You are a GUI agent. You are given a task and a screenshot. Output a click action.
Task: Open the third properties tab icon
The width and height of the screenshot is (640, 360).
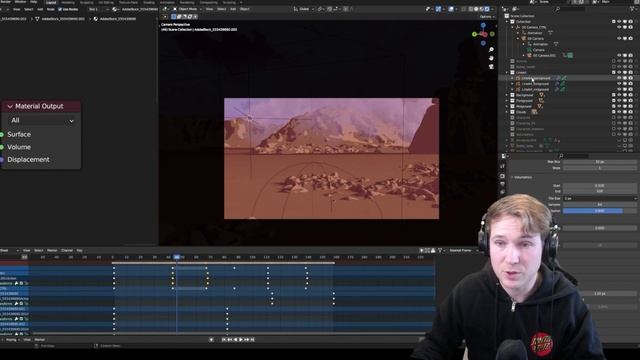pyautogui.click(x=502, y=184)
